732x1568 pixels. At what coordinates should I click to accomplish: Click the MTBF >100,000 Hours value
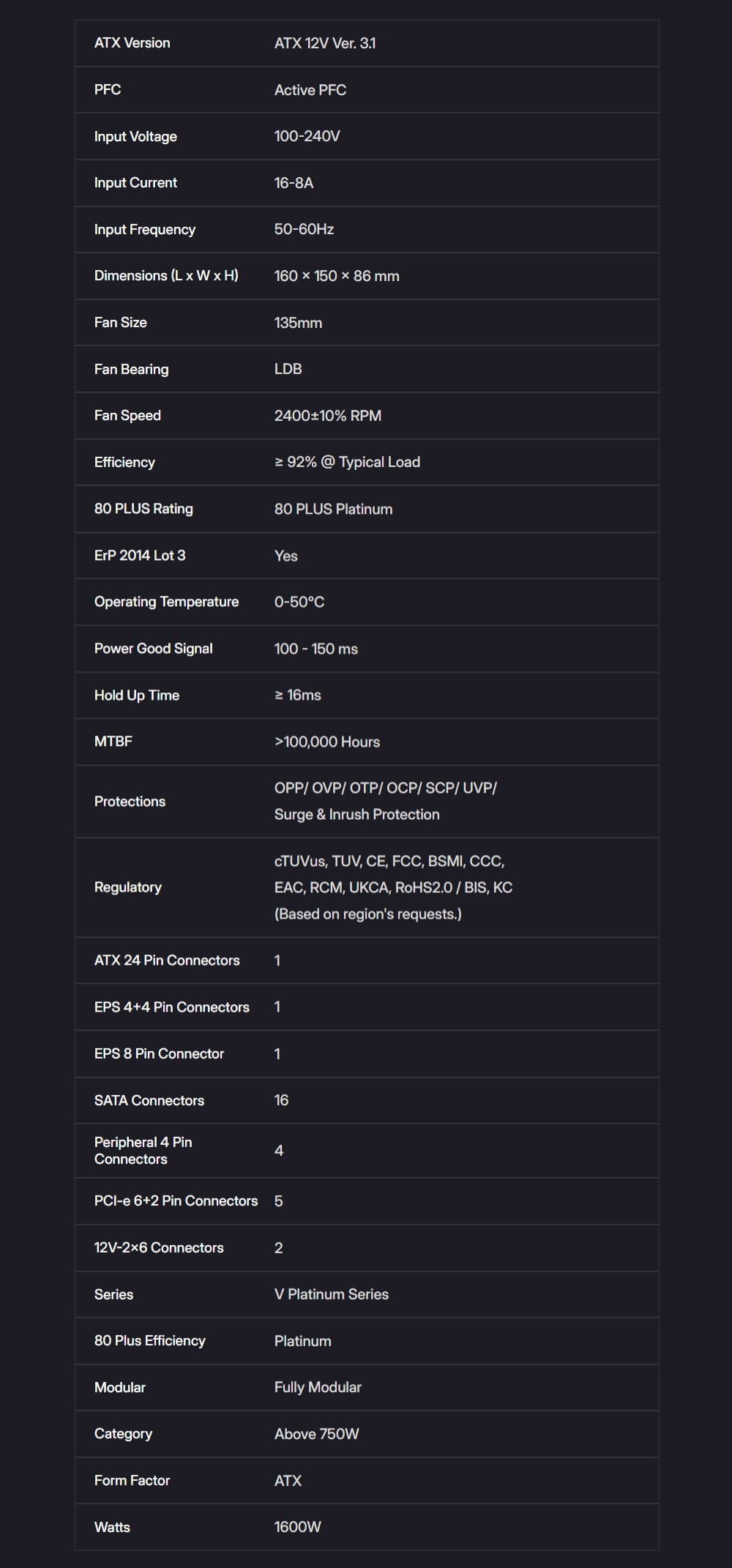pos(326,742)
